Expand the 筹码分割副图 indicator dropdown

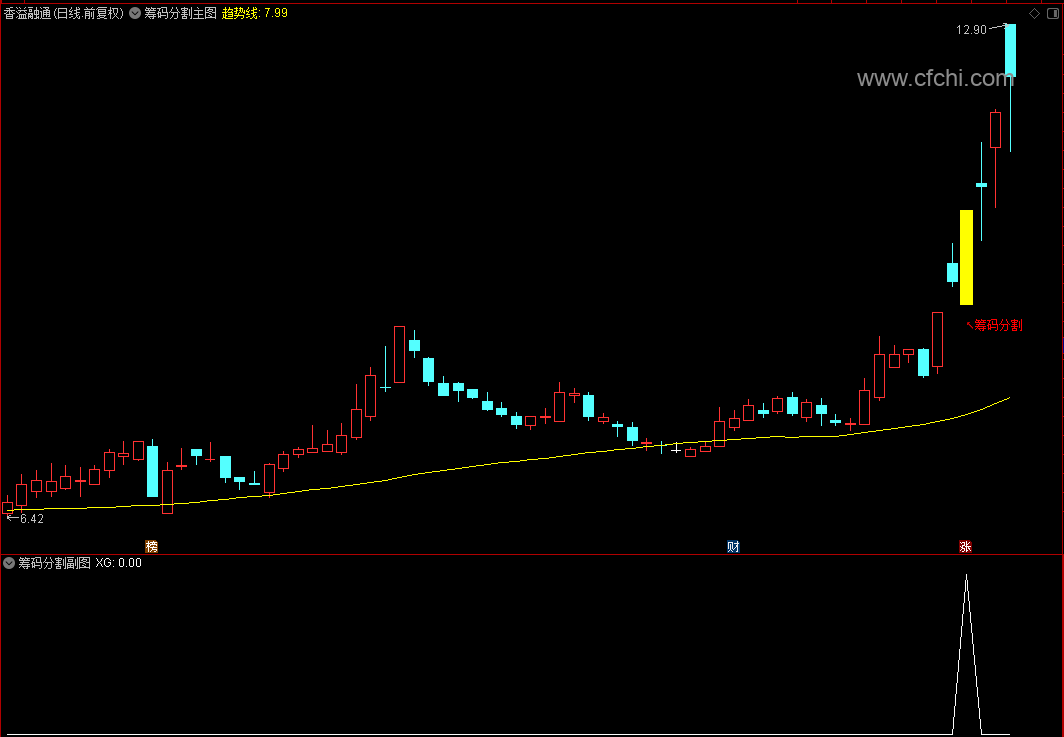[x=9, y=563]
